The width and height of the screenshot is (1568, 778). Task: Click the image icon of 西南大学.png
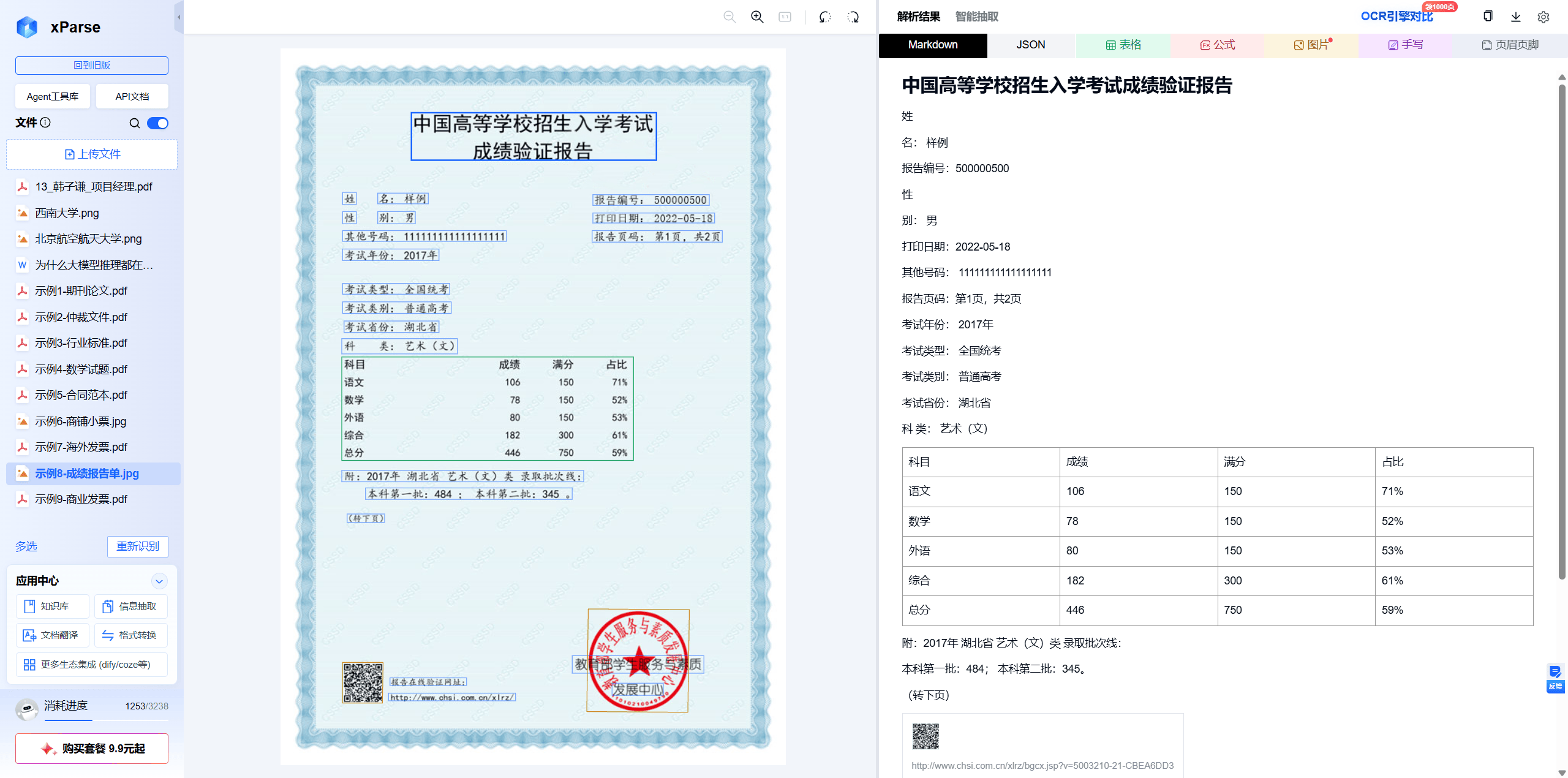pyautogui.click(x=23, y=213)
